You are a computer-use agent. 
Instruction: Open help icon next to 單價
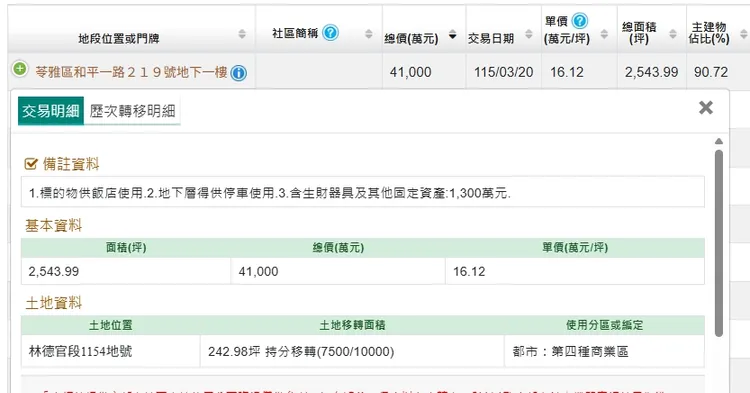point(579,21)
